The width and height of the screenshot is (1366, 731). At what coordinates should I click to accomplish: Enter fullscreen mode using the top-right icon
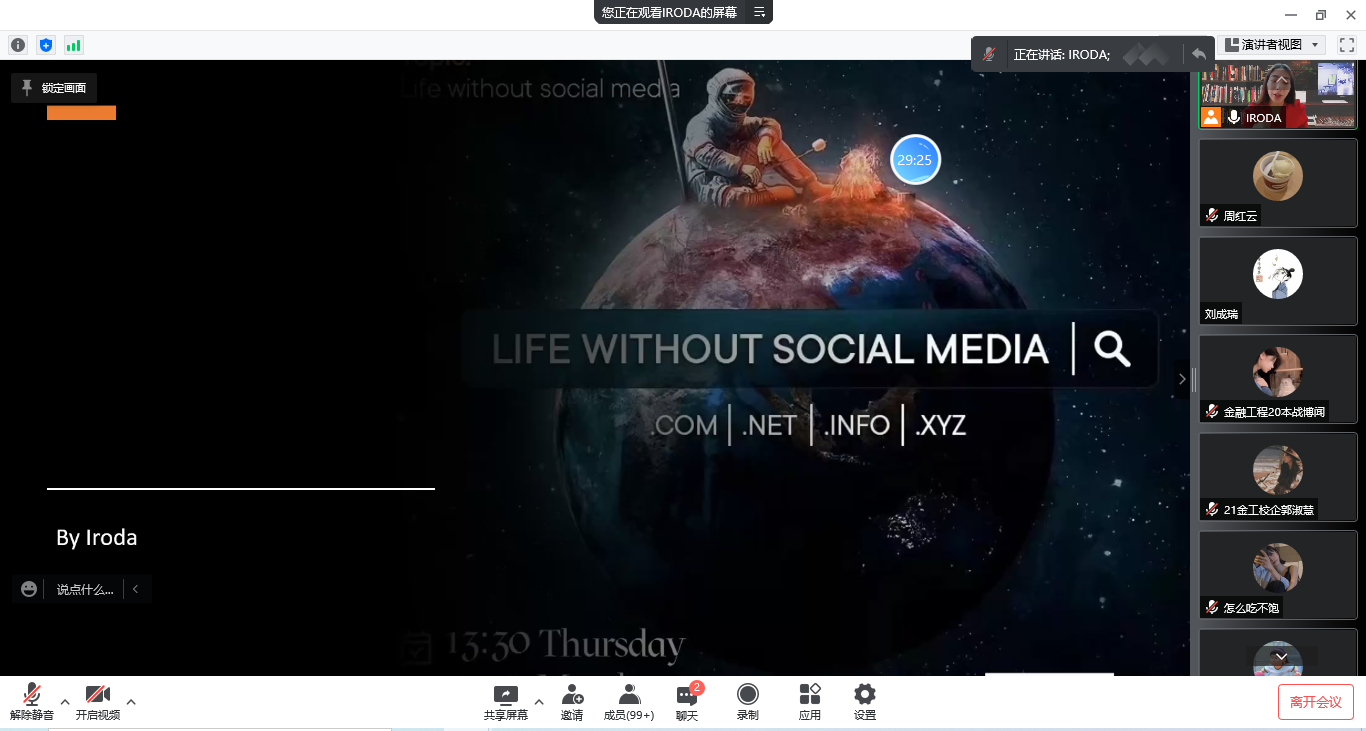click(1347, 45)
